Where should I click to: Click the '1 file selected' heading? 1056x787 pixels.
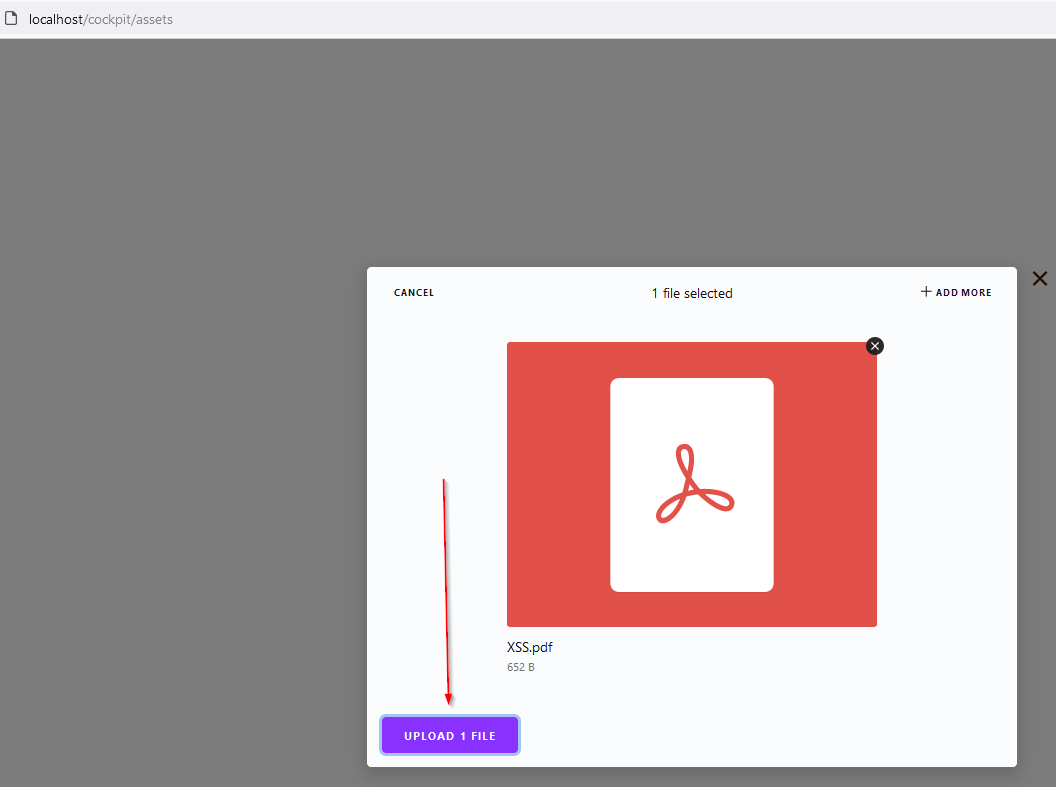692,294
